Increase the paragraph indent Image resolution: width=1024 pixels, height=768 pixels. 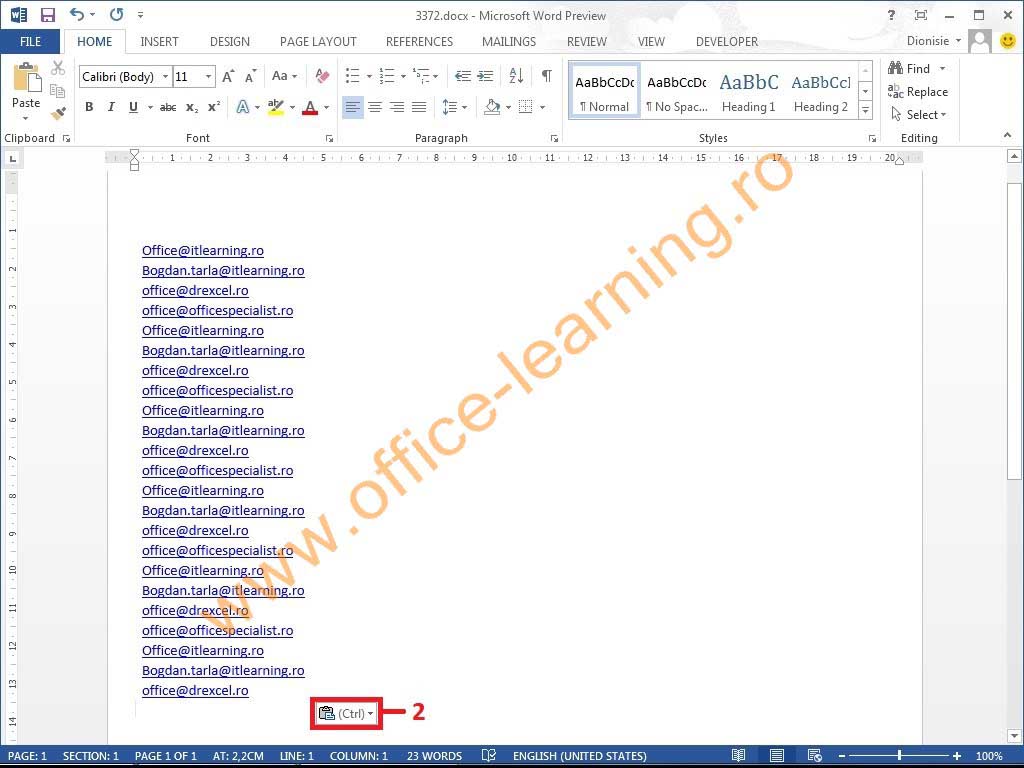click(485, 76)
